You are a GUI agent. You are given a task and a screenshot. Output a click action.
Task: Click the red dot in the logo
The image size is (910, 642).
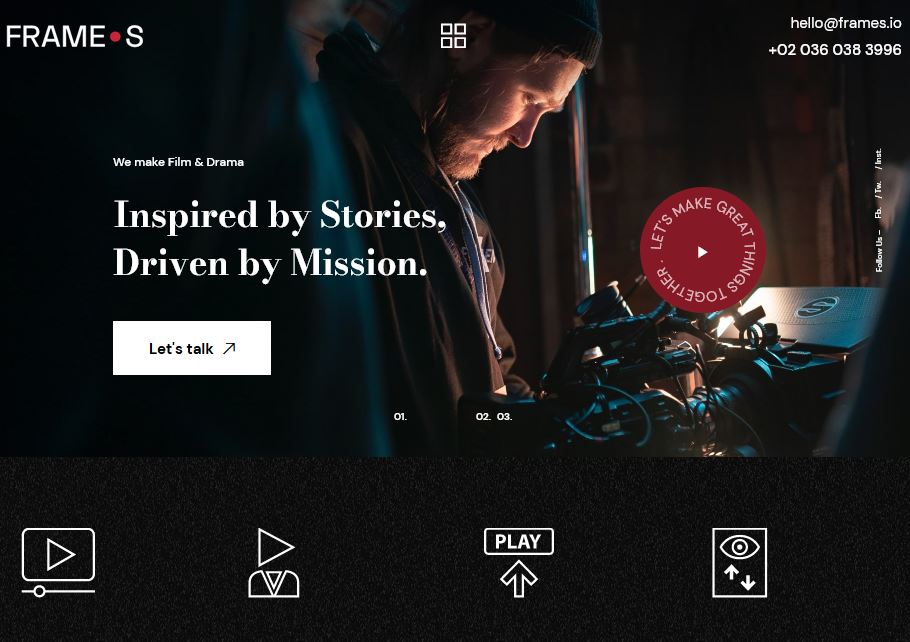coord(115,37)
